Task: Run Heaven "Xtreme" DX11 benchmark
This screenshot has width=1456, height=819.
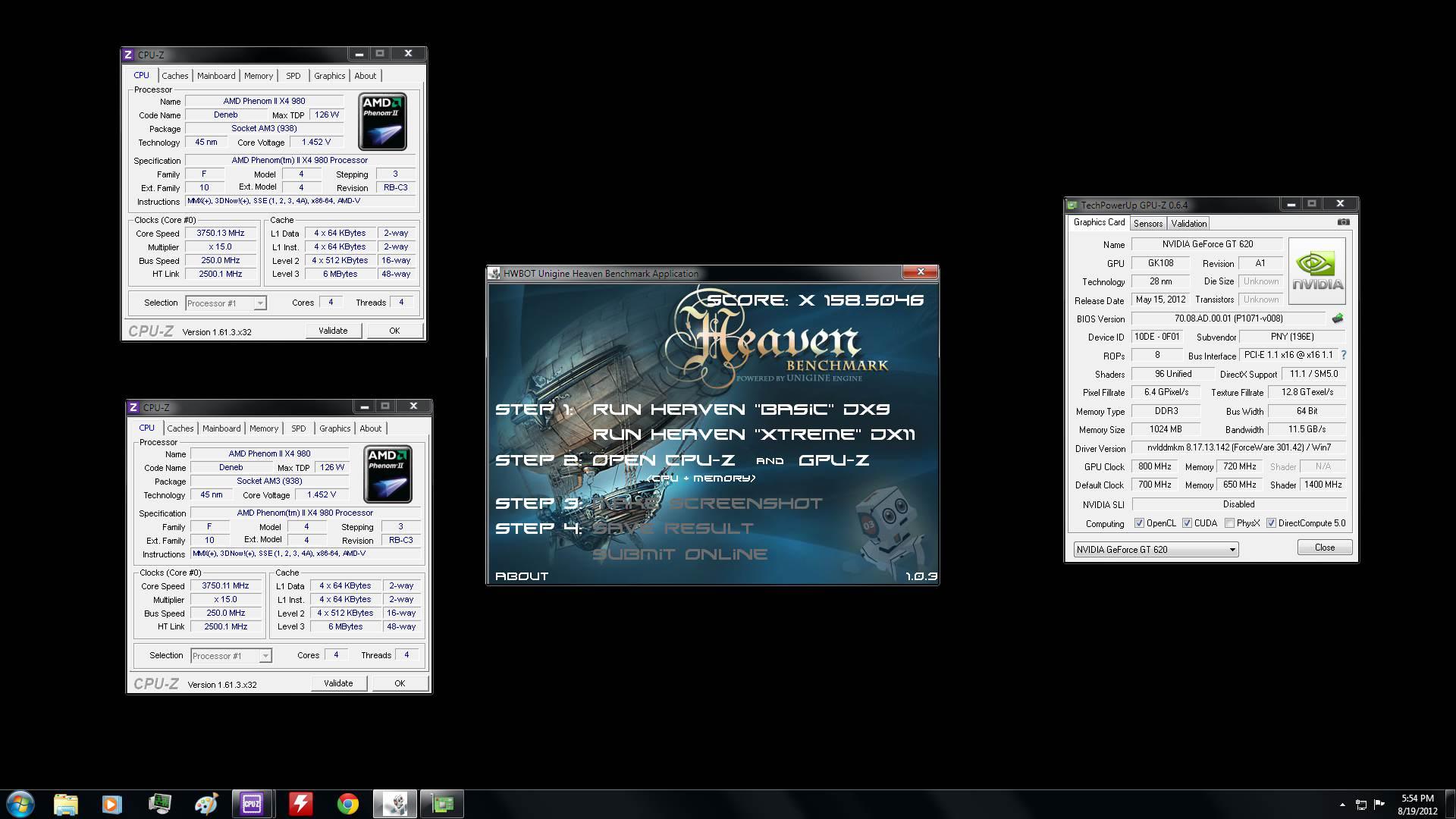Action: tap(754, 435)
